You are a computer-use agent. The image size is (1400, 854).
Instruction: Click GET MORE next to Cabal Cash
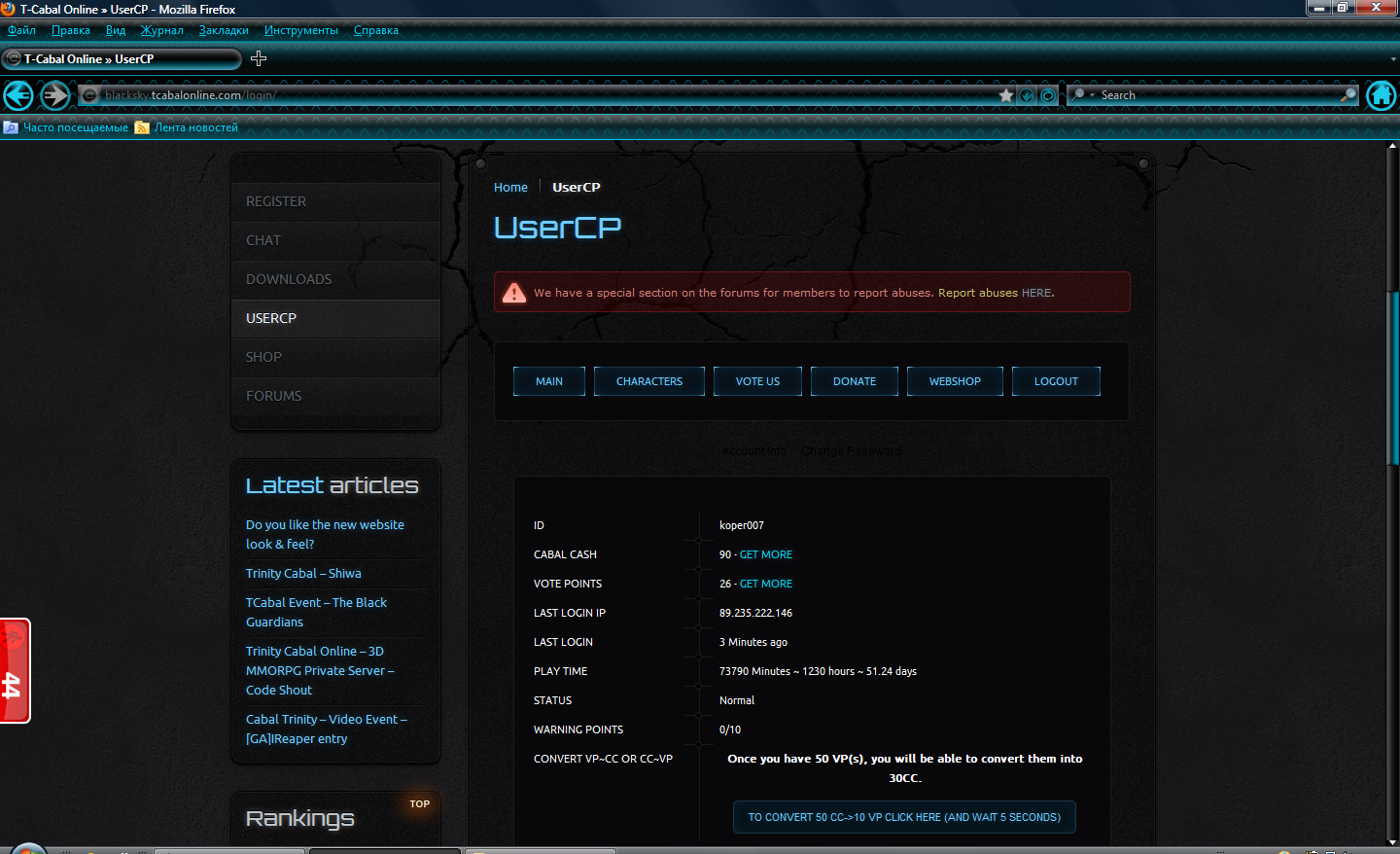(766, 554)
